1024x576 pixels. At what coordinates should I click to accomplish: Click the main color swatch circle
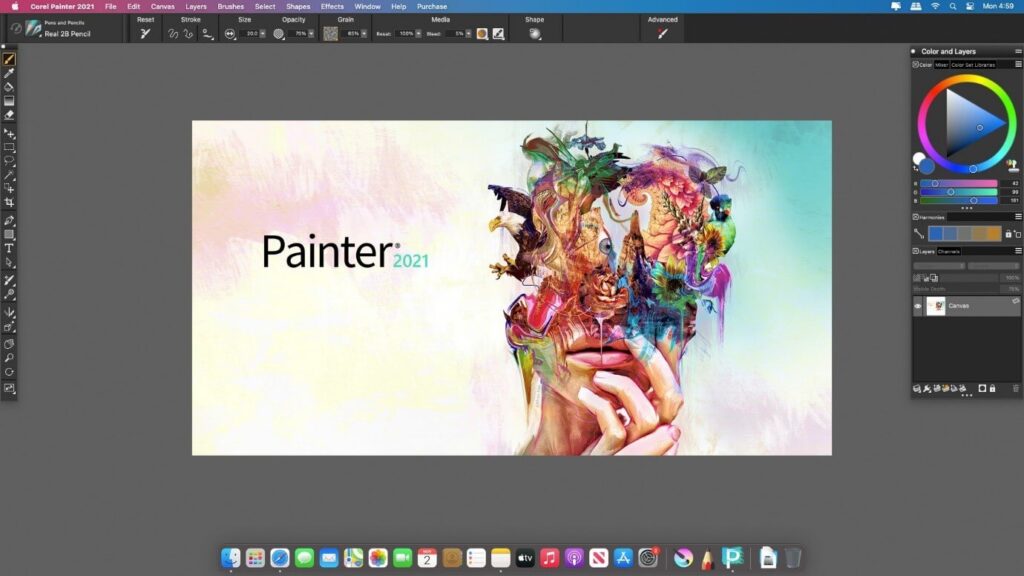pyautogui.click(x=927, y=167)
